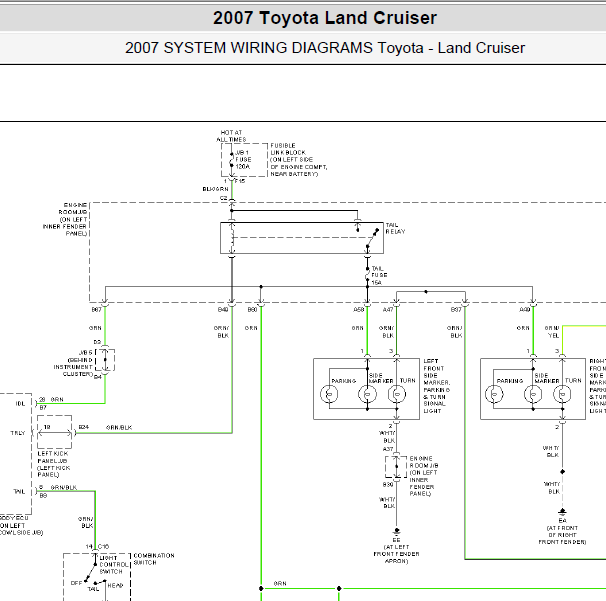The image size is (606, 601).
Task: Select the 'LEFT KICK PANEL J/B' label
Action: pos(53,464)
